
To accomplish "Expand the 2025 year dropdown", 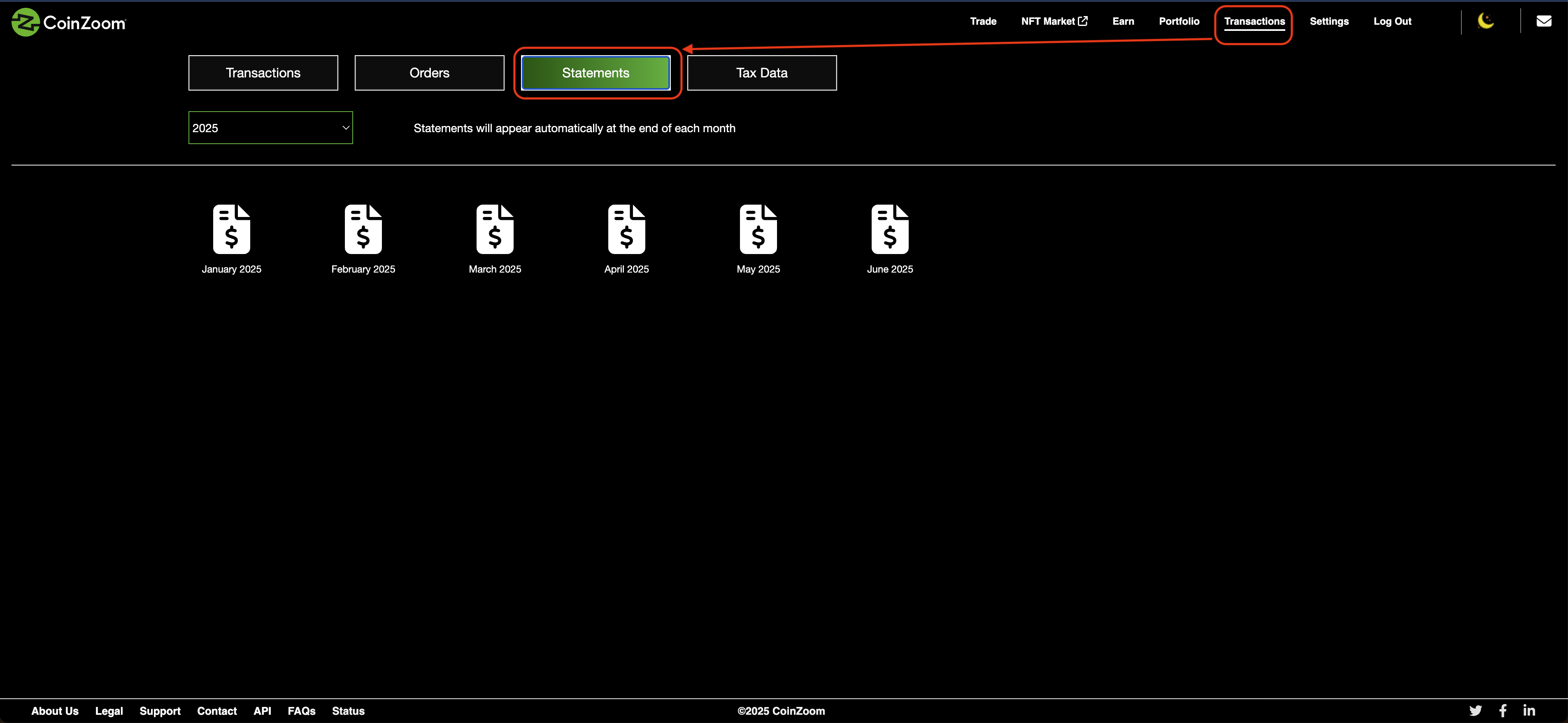I will point(270,128).
